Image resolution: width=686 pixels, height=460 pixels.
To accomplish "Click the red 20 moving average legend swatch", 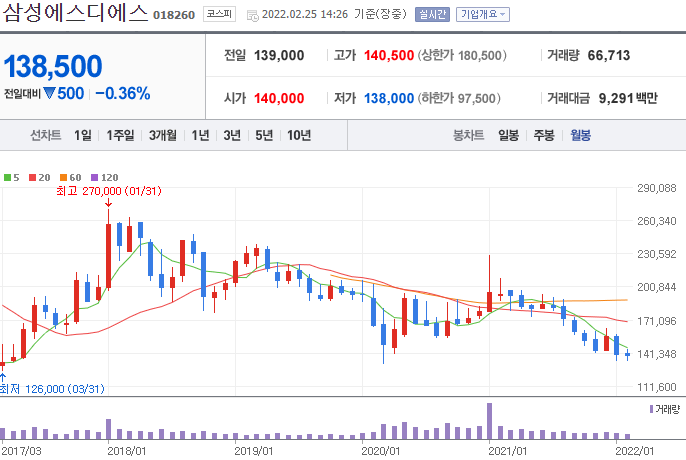I will click(32, 177).
